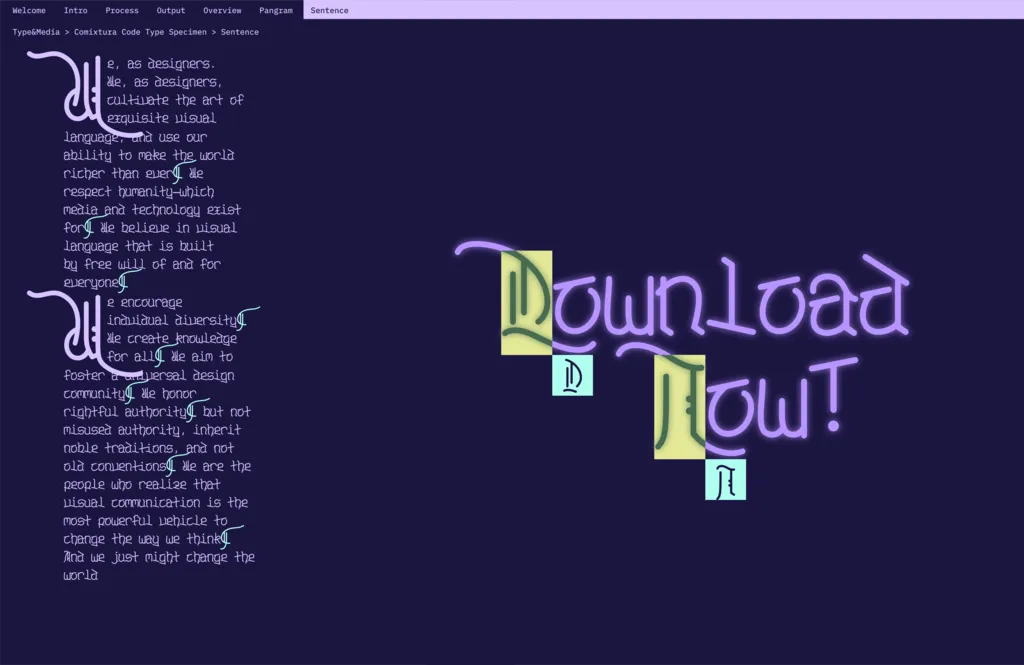
Task: Click the Sentence breadcrumb item
Action: click(240, 32)
